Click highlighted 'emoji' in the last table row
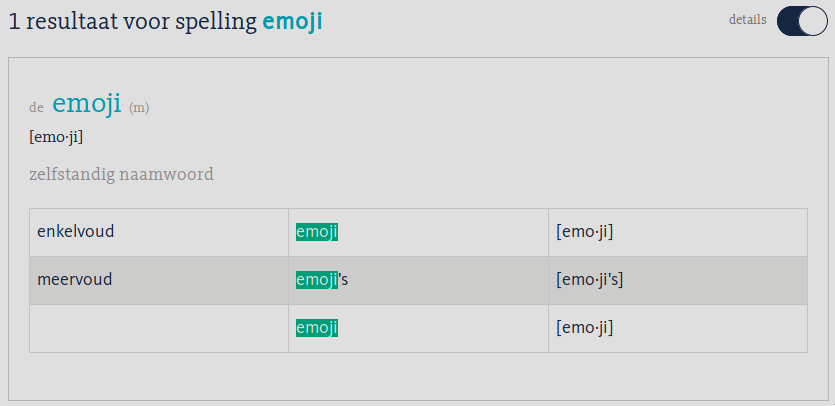The image size is (835, 406). [x=317, y=327]
